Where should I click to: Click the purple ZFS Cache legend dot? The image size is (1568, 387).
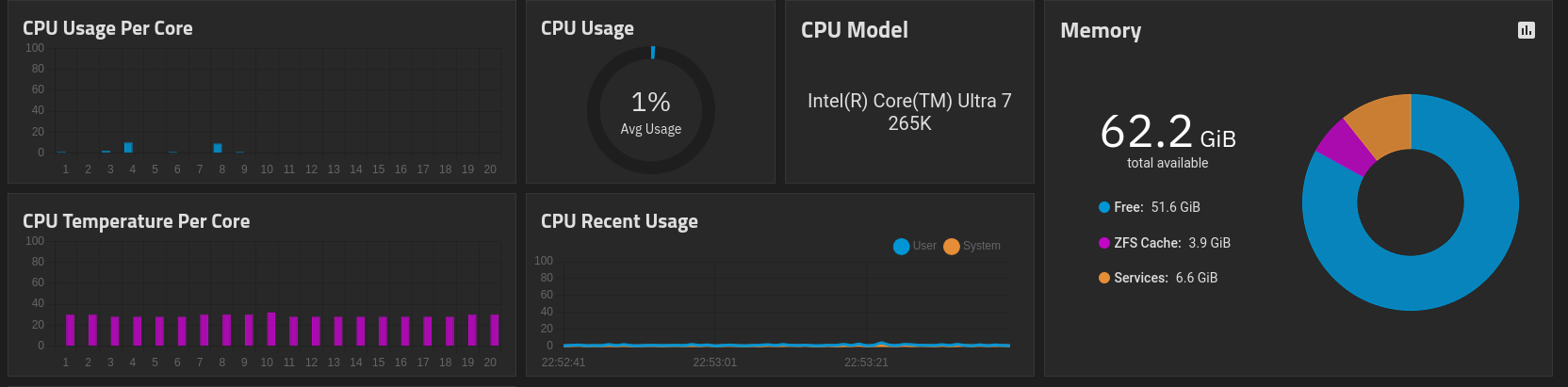click(1104, 243)
